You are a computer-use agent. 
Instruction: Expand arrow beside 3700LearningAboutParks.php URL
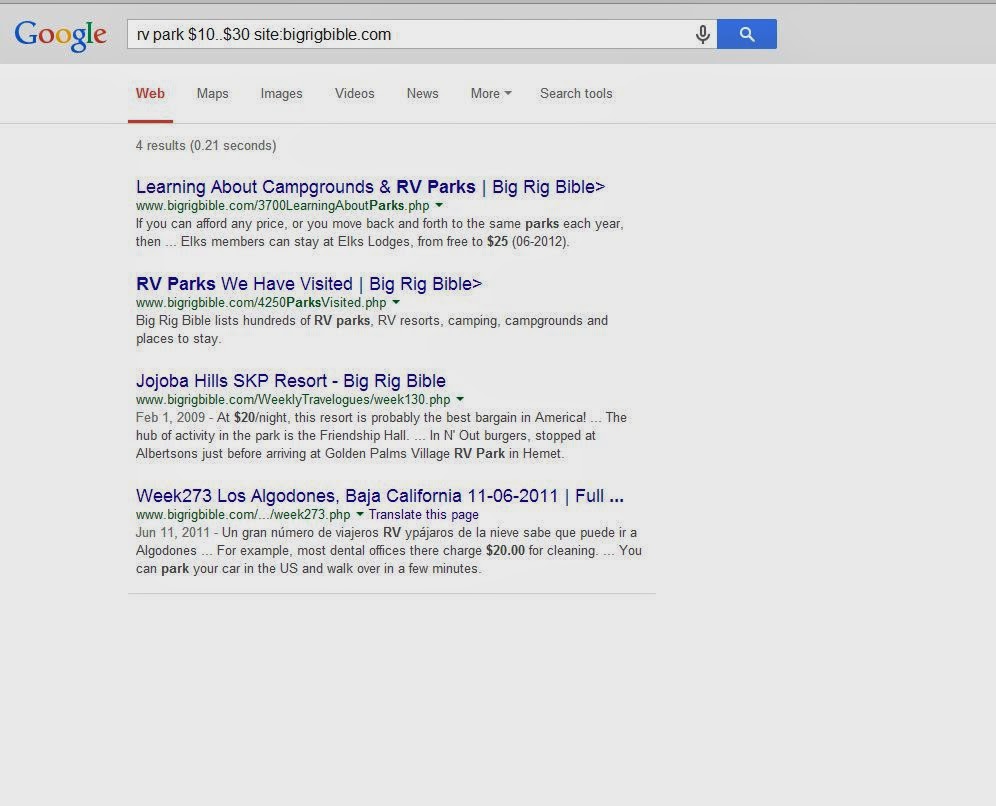tap(439, 205)
